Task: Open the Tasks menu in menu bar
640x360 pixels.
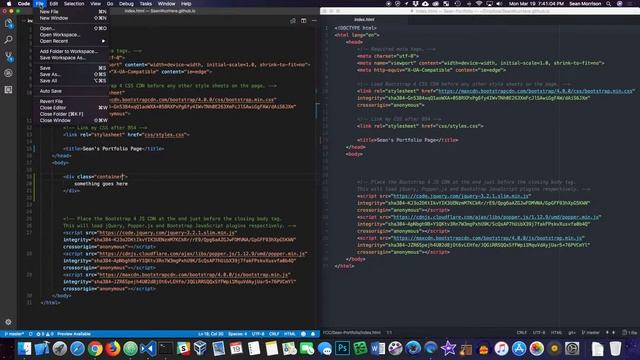Action: click(x=146, y=4)
